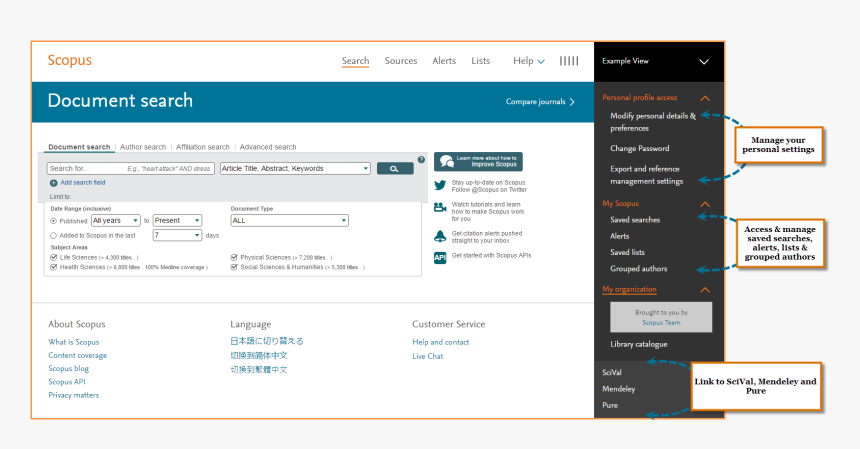Viewport: 860px width, 449px height.
Task: Open the Alerts nav item
Action: (x=444, y=61)
